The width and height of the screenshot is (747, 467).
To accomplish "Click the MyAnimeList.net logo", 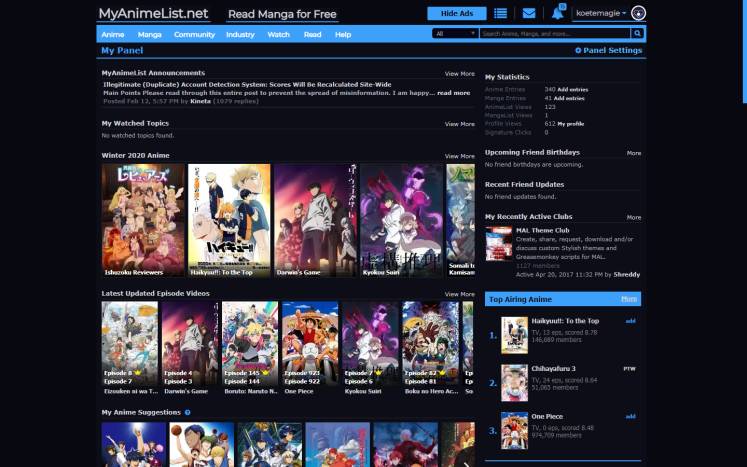I will [x=153, y=14].
